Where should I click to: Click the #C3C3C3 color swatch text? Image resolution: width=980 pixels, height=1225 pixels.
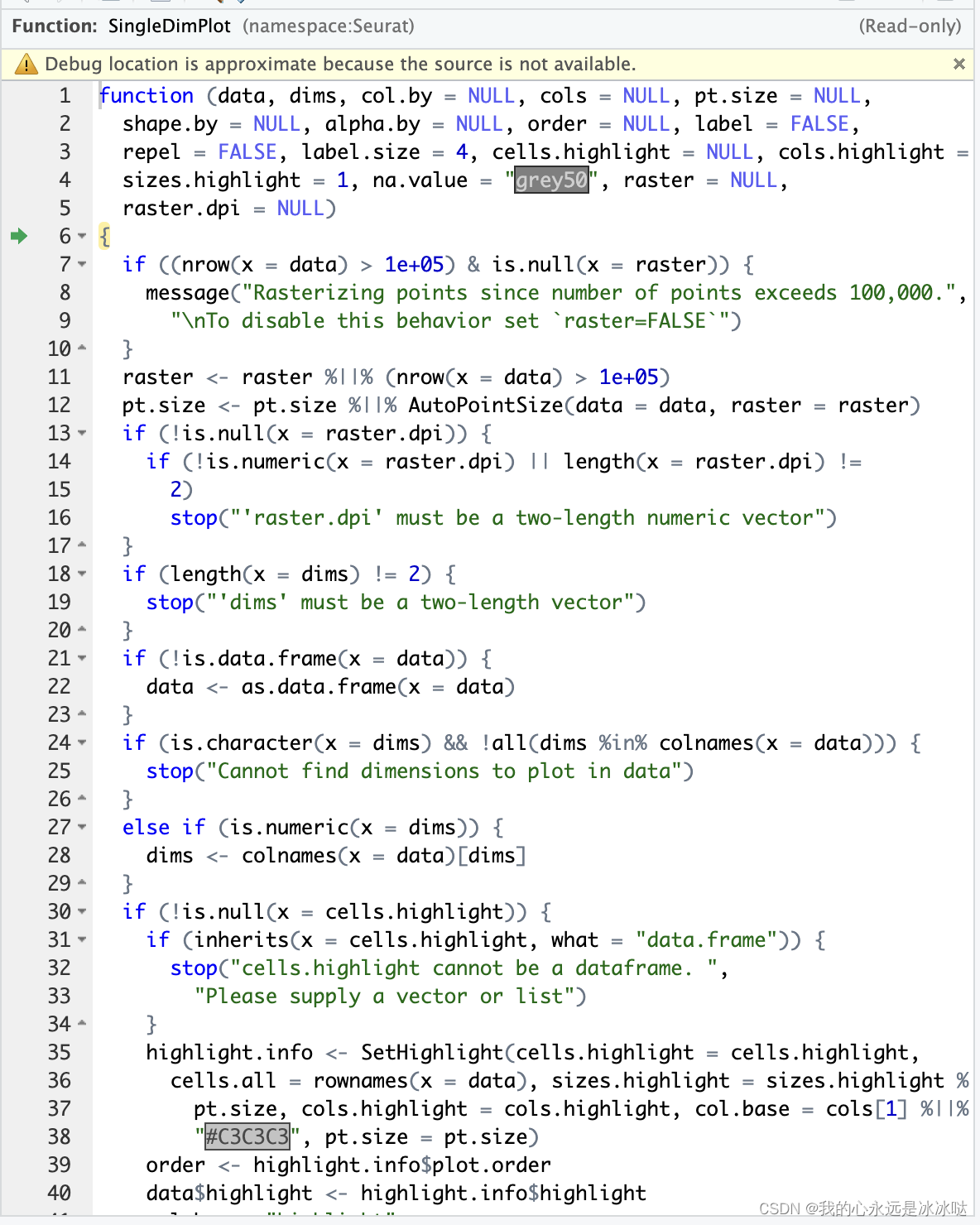click(x=247, y=1136)
